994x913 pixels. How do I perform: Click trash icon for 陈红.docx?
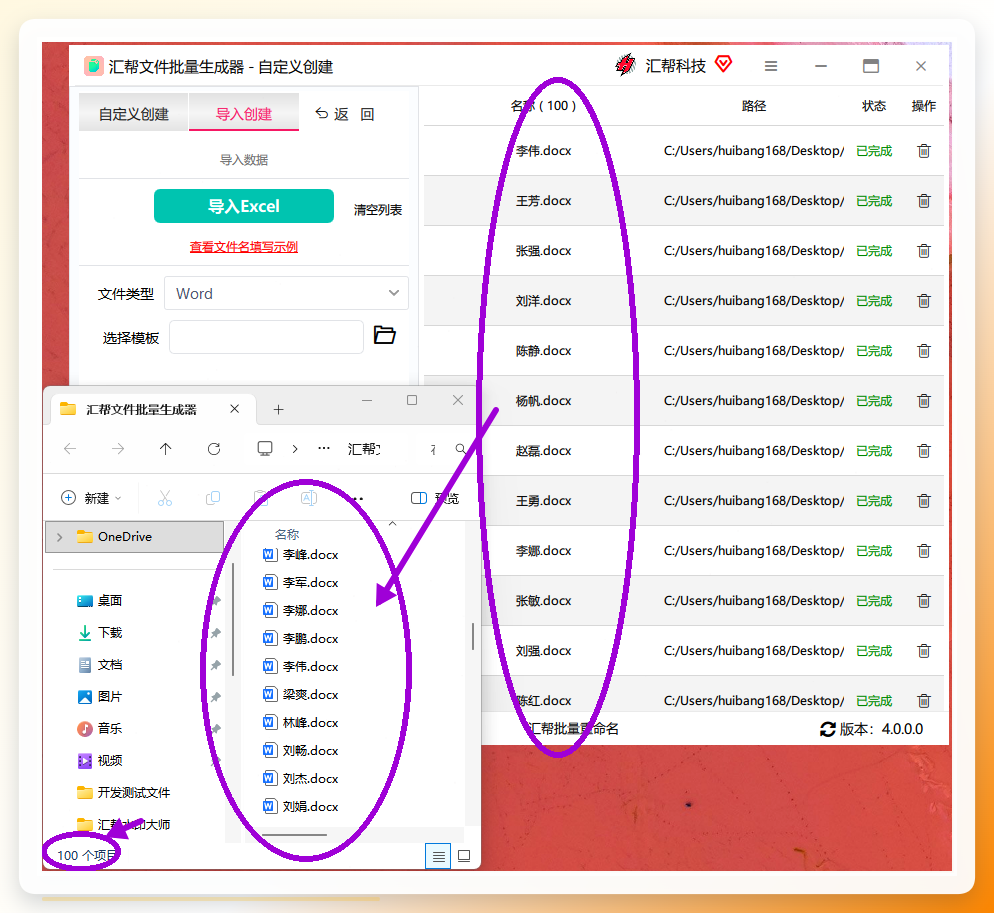click(x=924, y=701)
